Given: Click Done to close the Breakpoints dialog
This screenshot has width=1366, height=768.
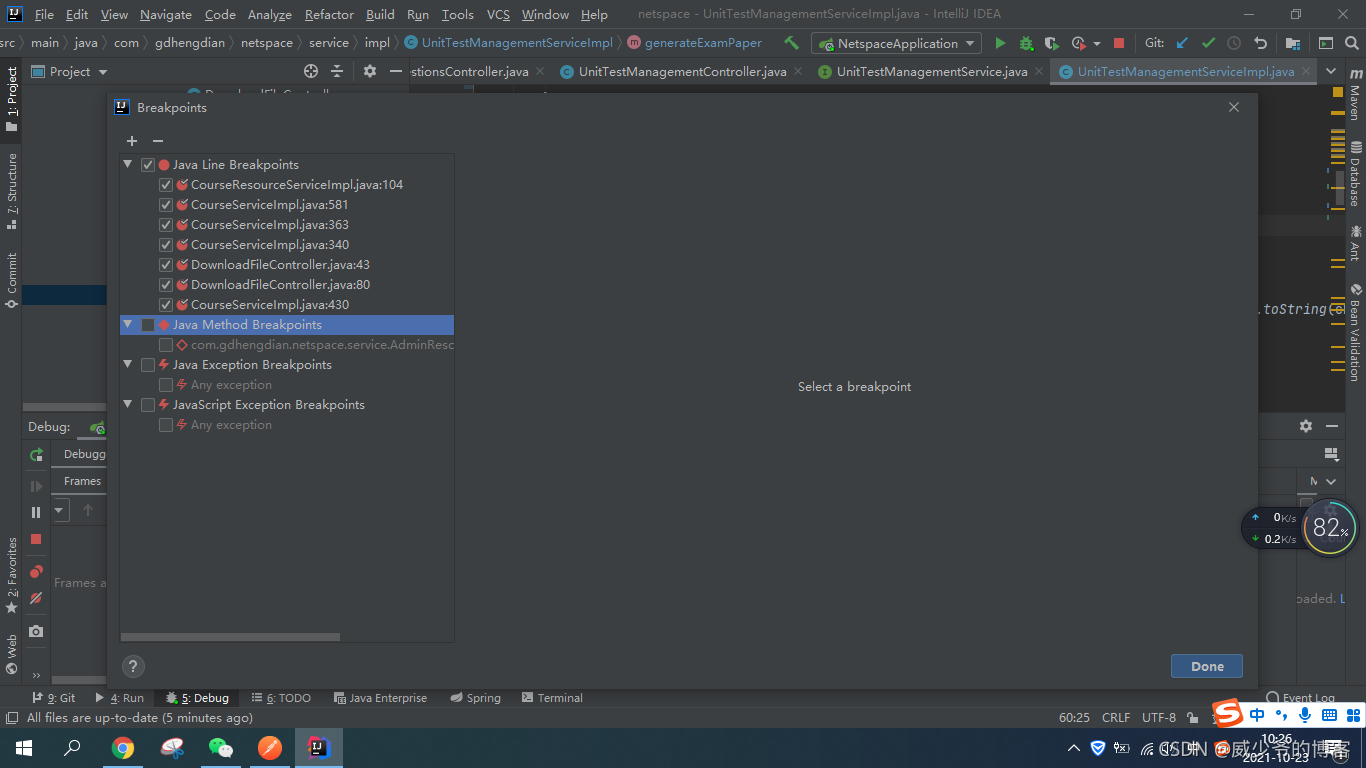Looking at the screenshot, I should pos(1206,665).
